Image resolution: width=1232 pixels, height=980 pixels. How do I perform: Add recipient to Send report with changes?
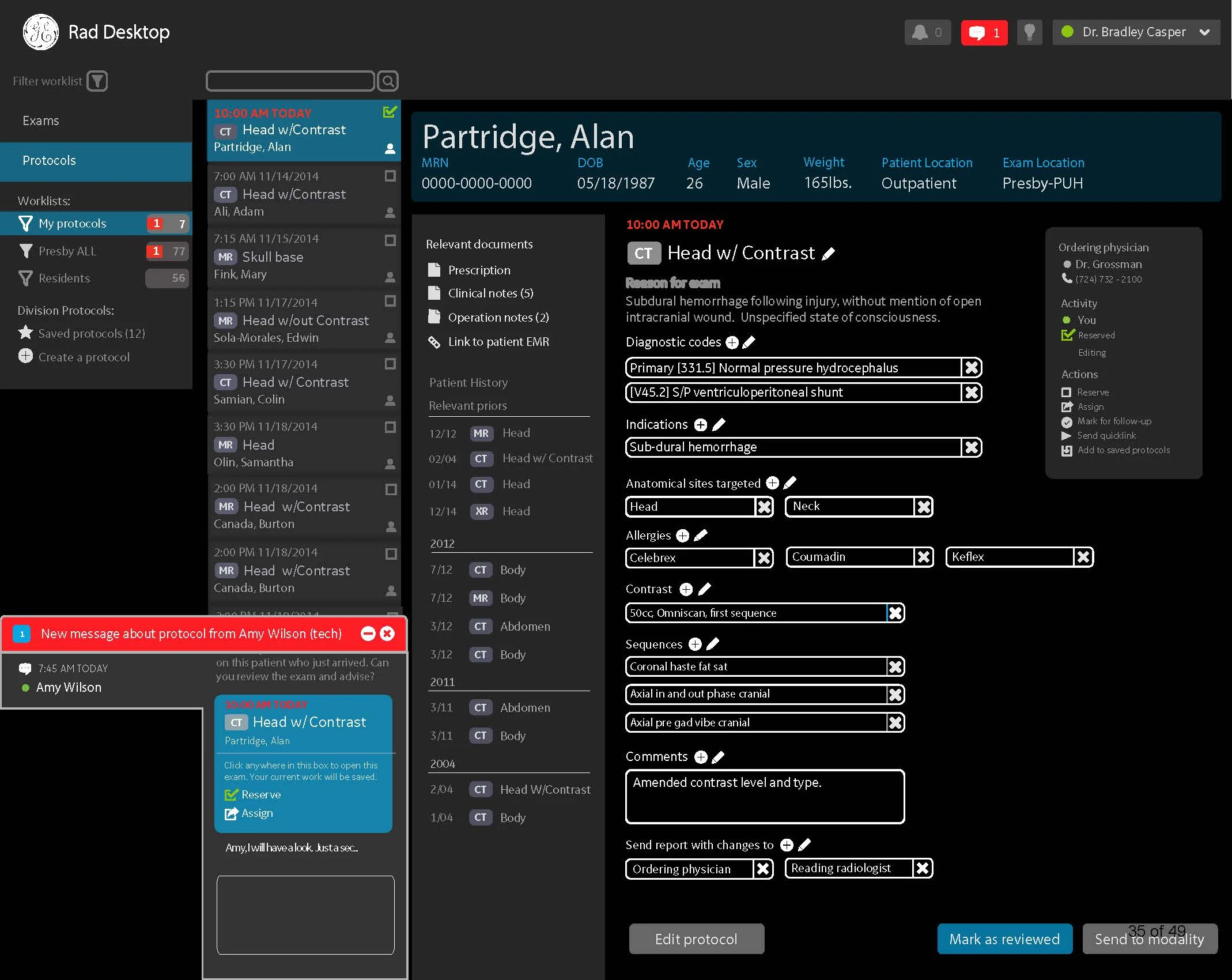[x=787, y=845]
